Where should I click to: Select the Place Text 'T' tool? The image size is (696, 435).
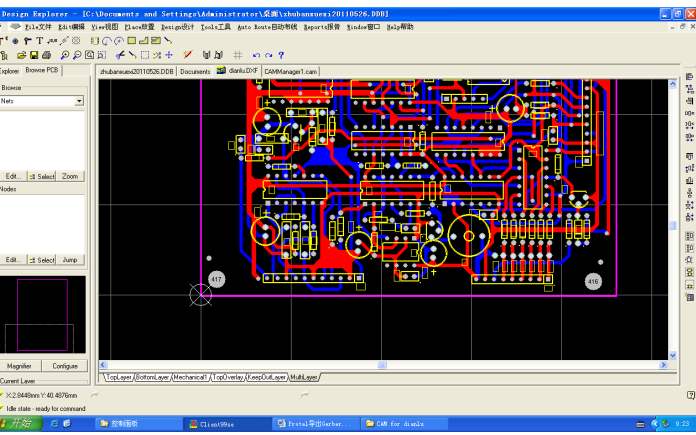coord(39,41)
